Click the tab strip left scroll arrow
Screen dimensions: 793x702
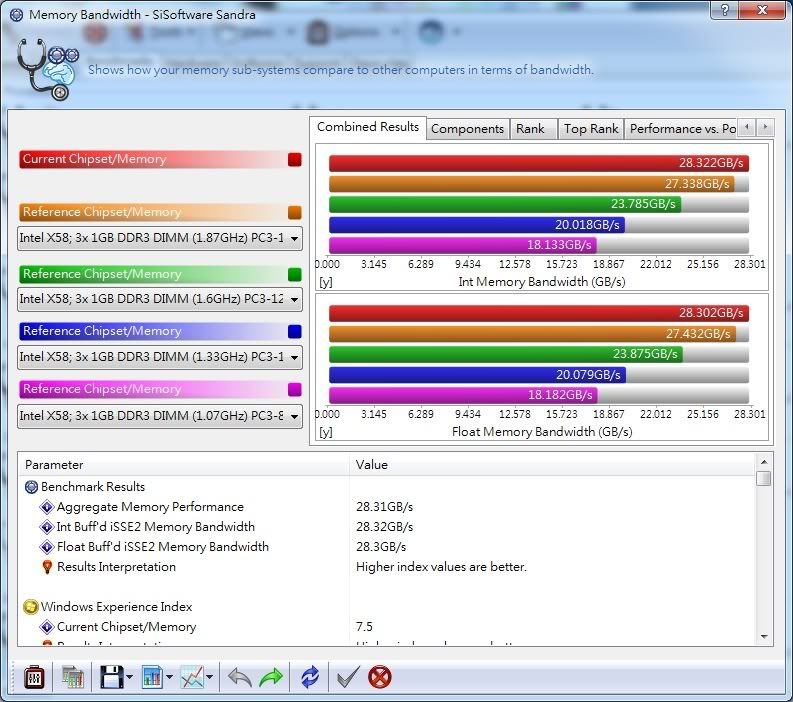(x=746, y=127)
